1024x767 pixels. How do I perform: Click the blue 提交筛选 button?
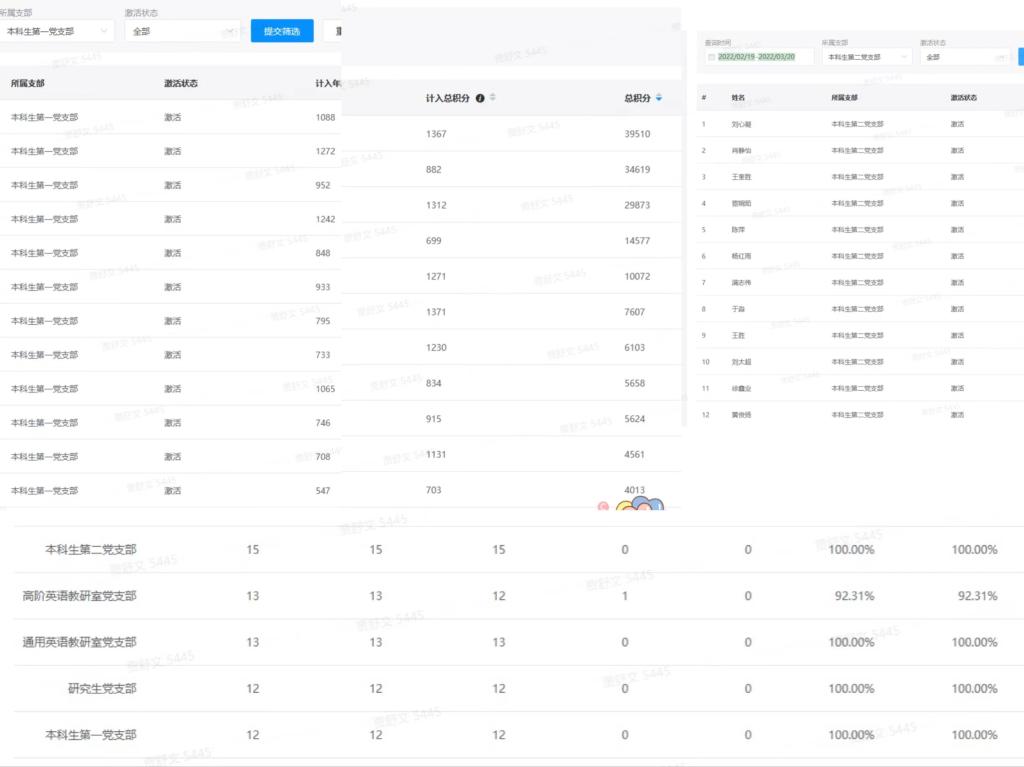pyautogui.click(x=282, y=31)
